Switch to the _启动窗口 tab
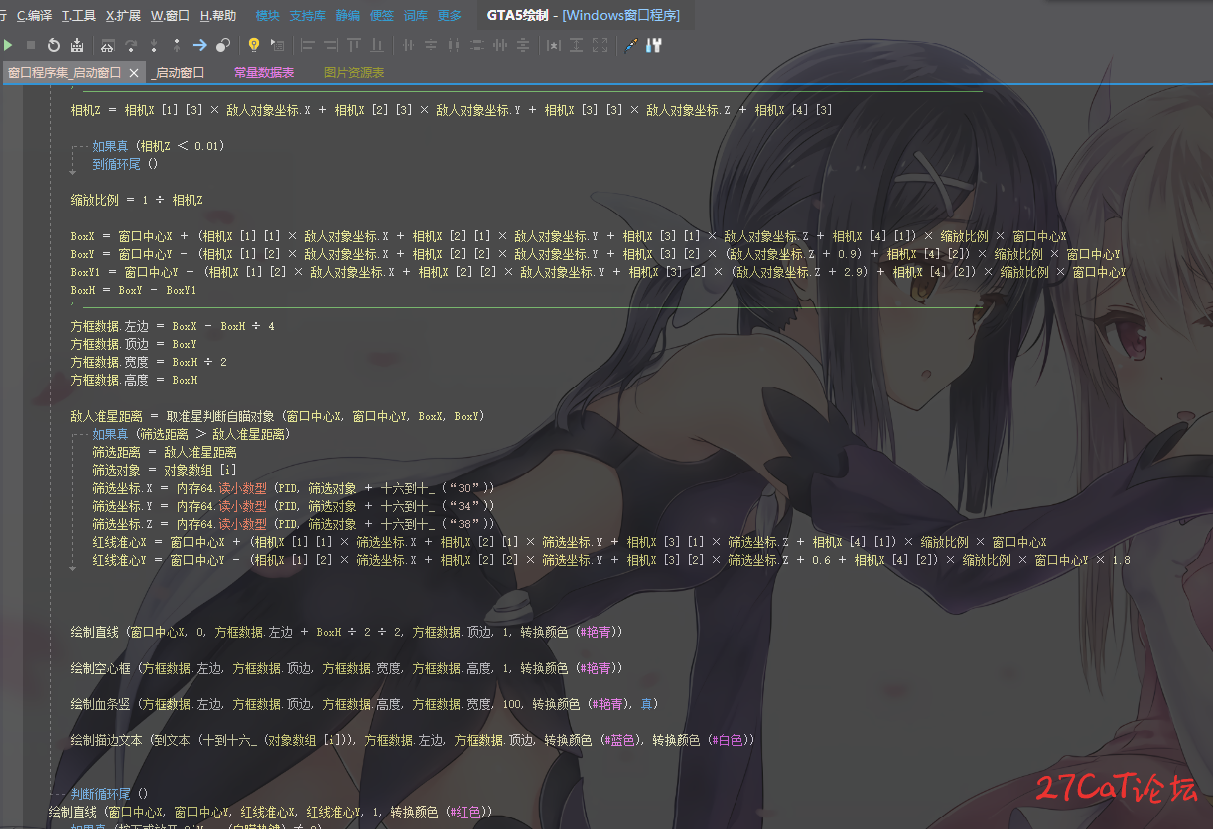1213x829 pixels. click(178, 73)
